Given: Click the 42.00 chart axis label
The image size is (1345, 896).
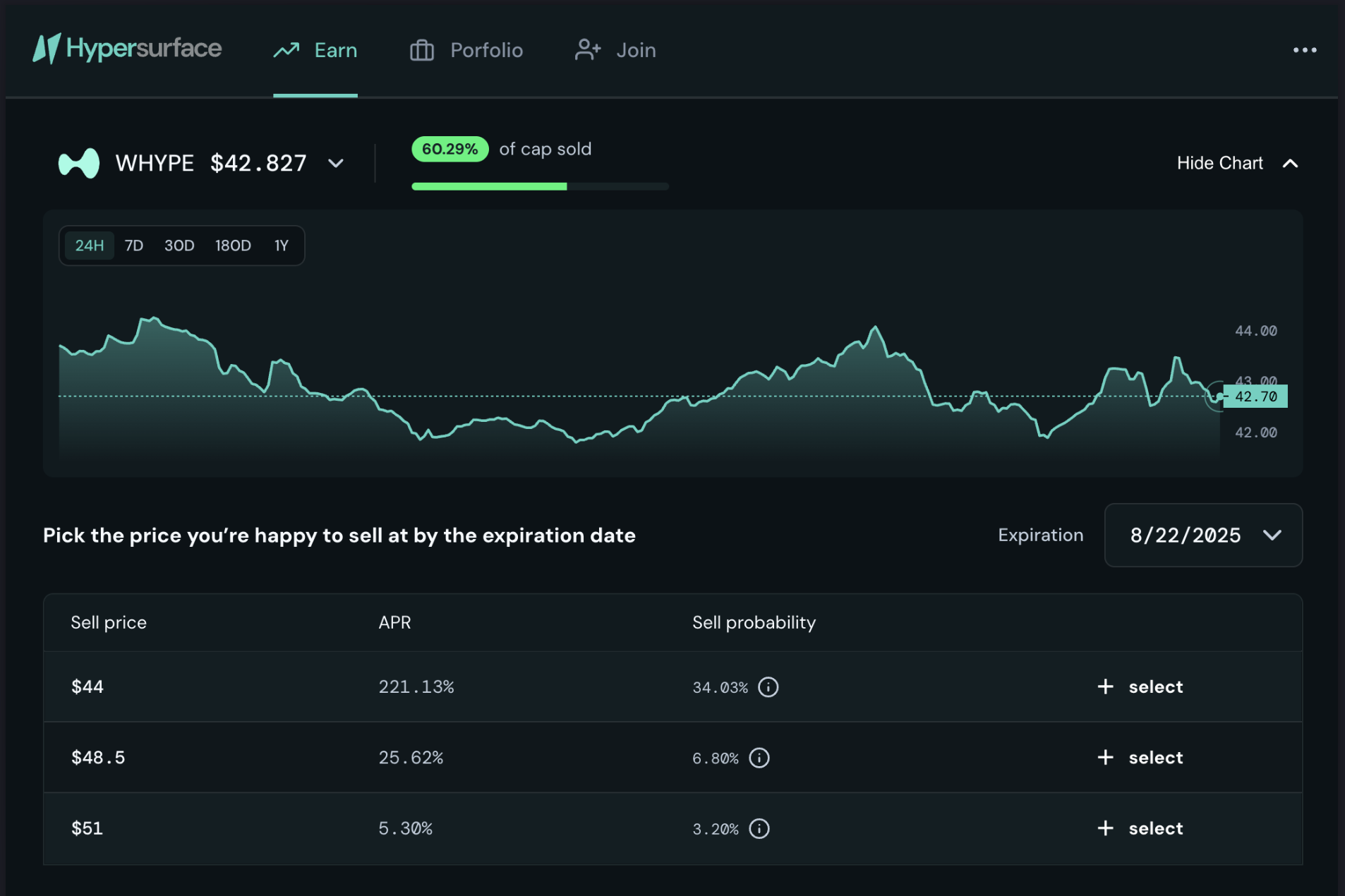Looking at the screenshot, I should (1255, 432).
